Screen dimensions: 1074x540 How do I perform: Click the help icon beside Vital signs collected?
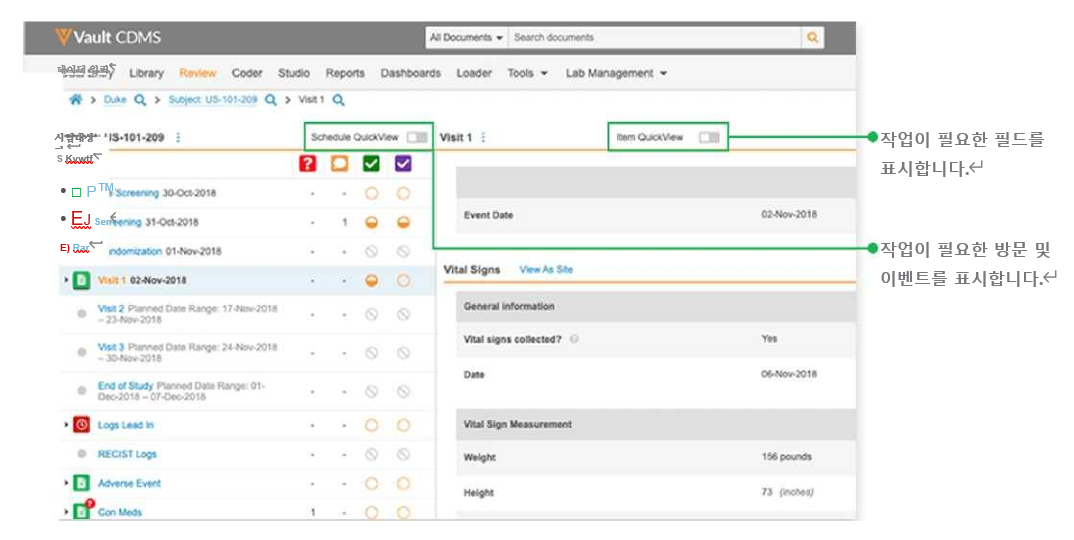click(574, 340)
